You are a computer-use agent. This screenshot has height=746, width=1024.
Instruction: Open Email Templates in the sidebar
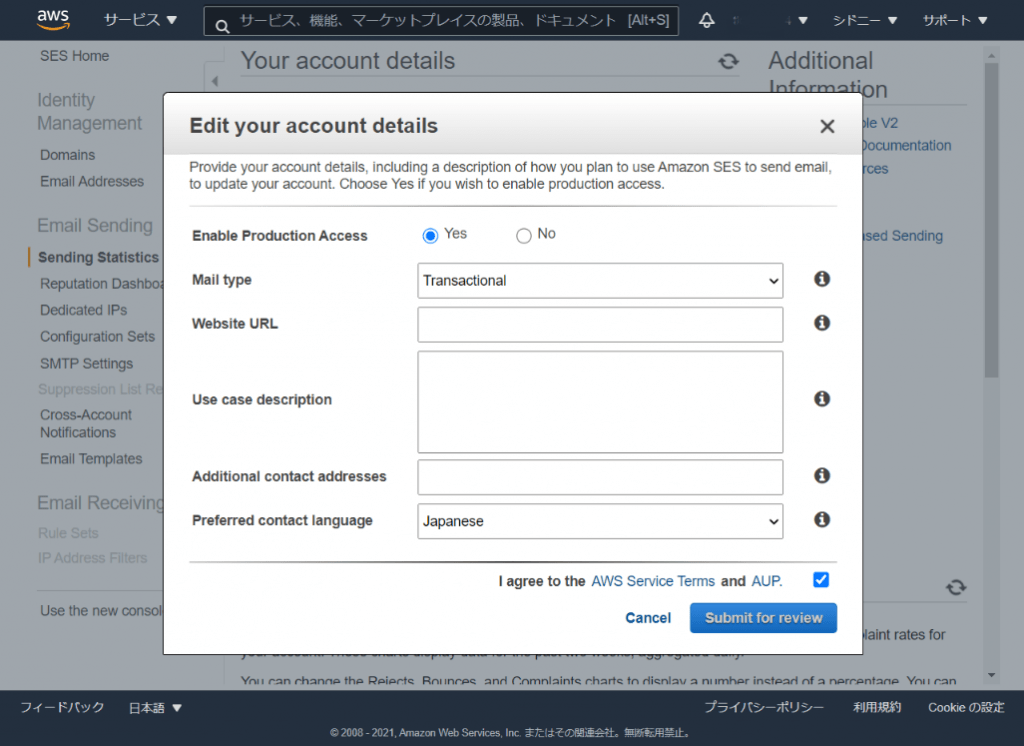point(91,459)
